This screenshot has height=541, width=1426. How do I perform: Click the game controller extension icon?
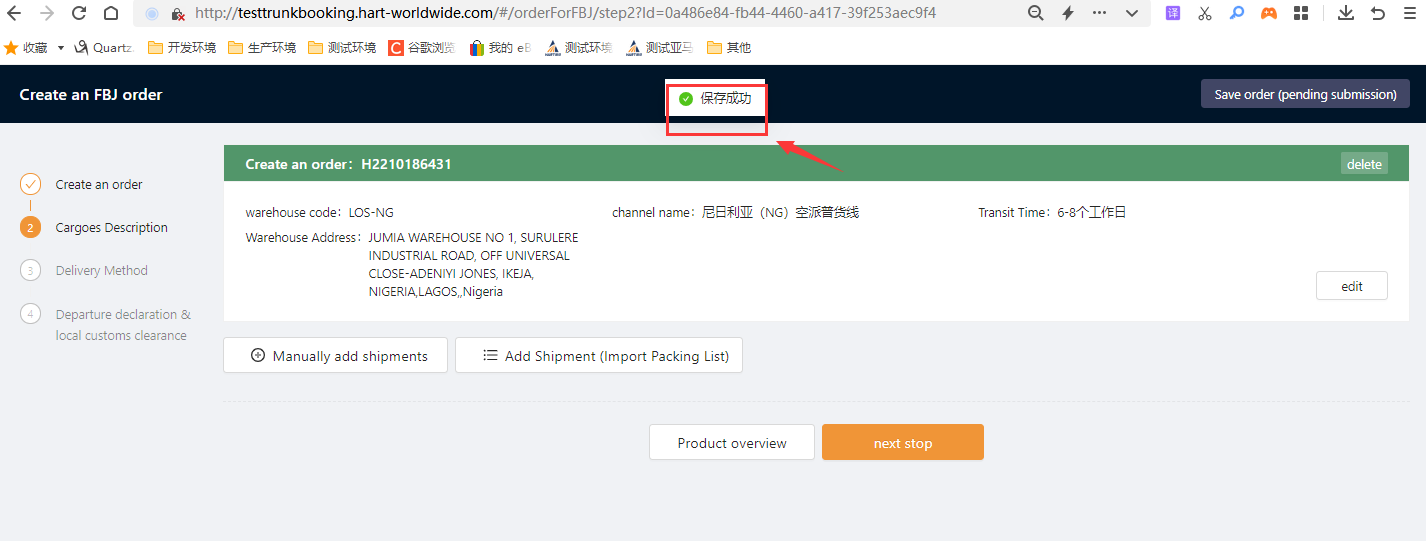pos(1268,13)
